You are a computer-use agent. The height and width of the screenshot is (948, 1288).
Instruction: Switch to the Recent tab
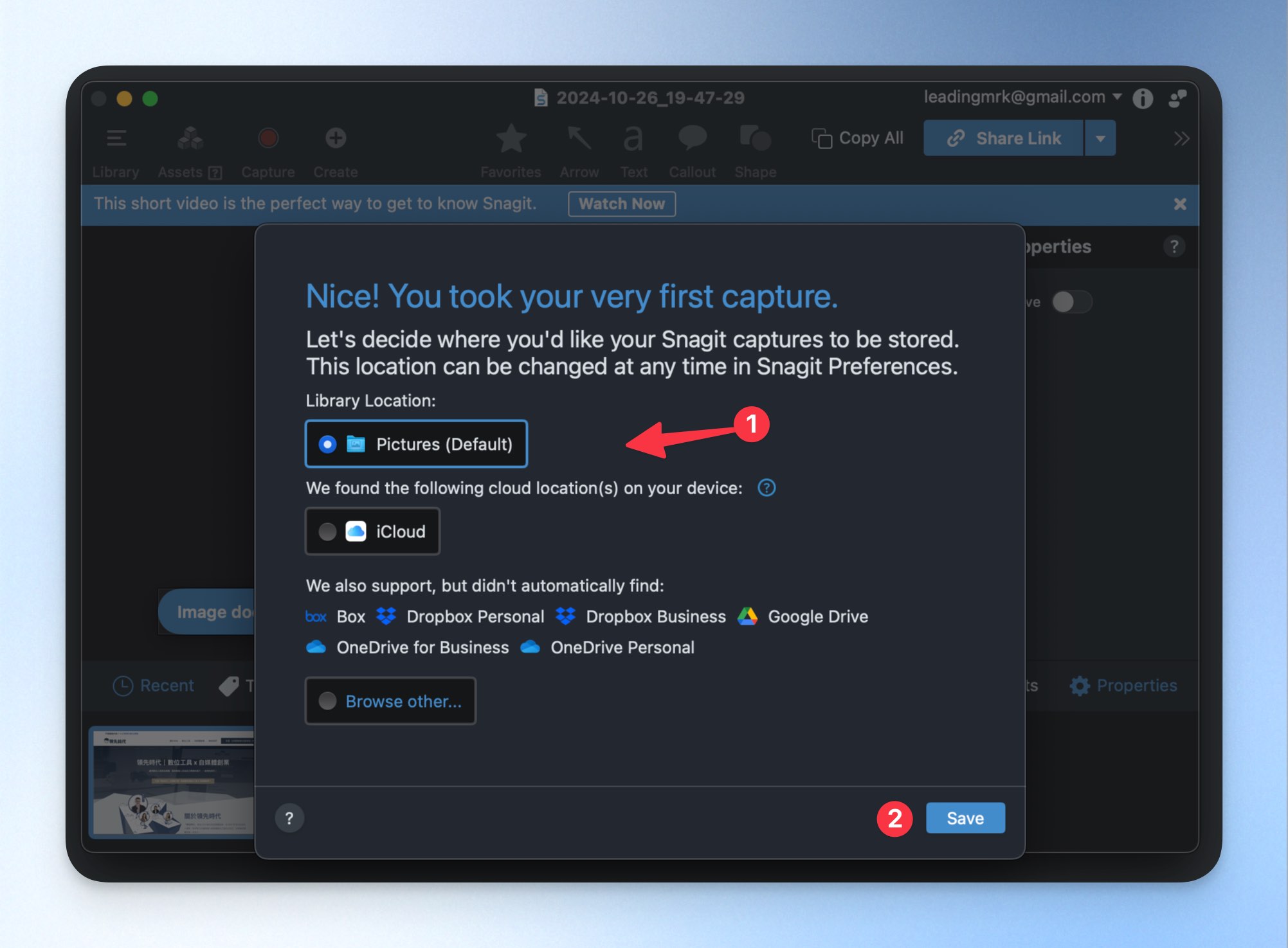point(153,685)
